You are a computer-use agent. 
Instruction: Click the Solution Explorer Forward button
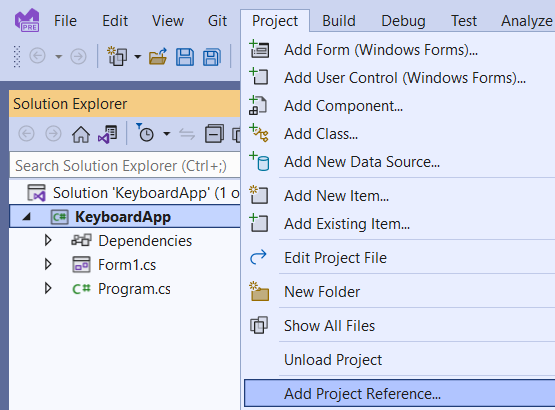point(53,134)
